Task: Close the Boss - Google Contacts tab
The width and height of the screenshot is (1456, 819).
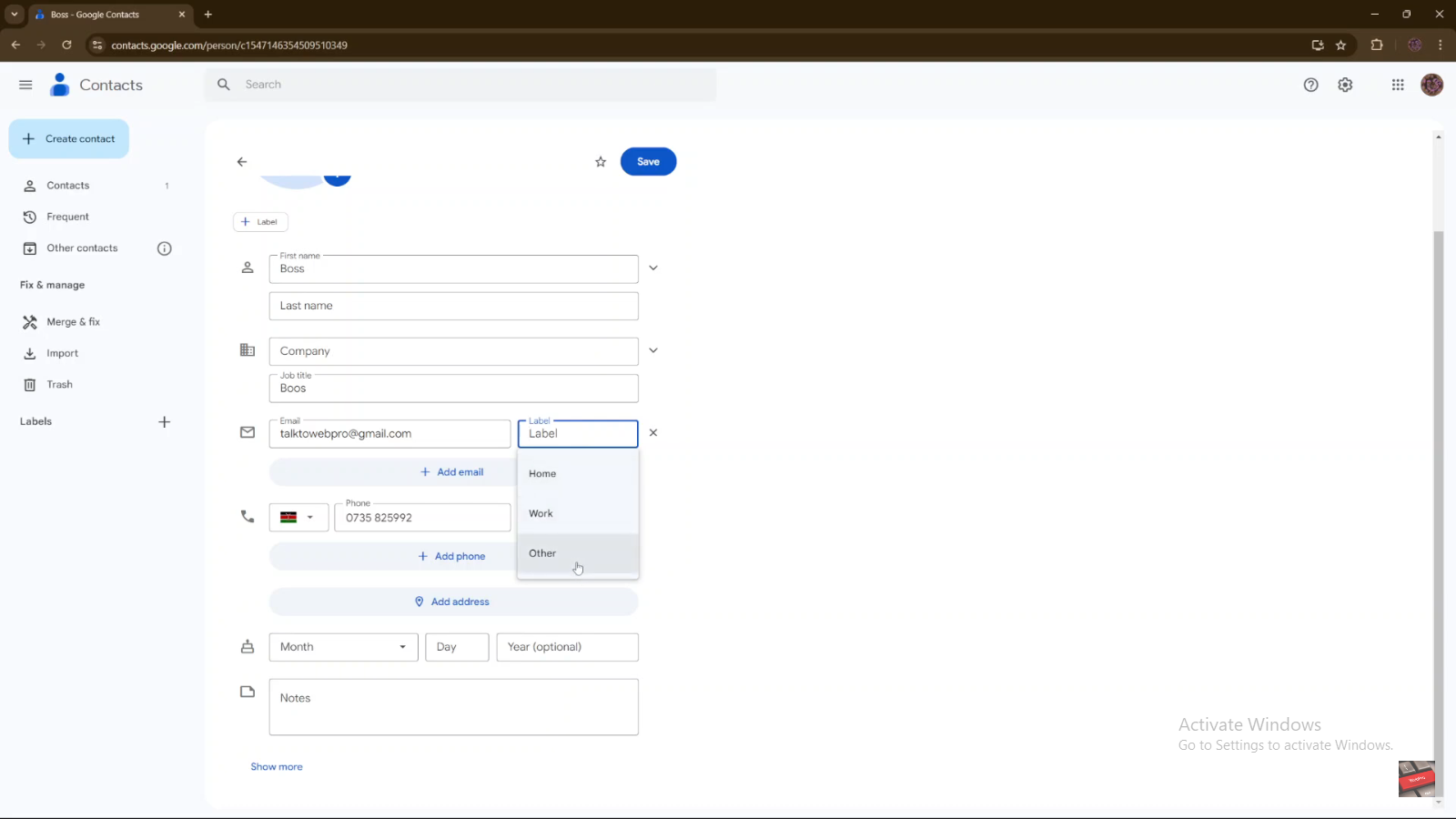Action: click(182, 15)
